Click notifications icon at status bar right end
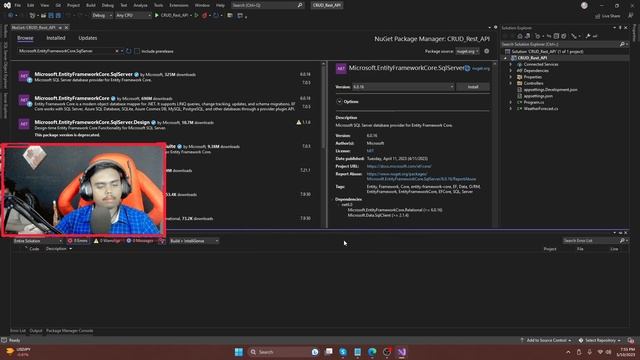Viewport: 640px width, 360px height. [x=631, y=340]
